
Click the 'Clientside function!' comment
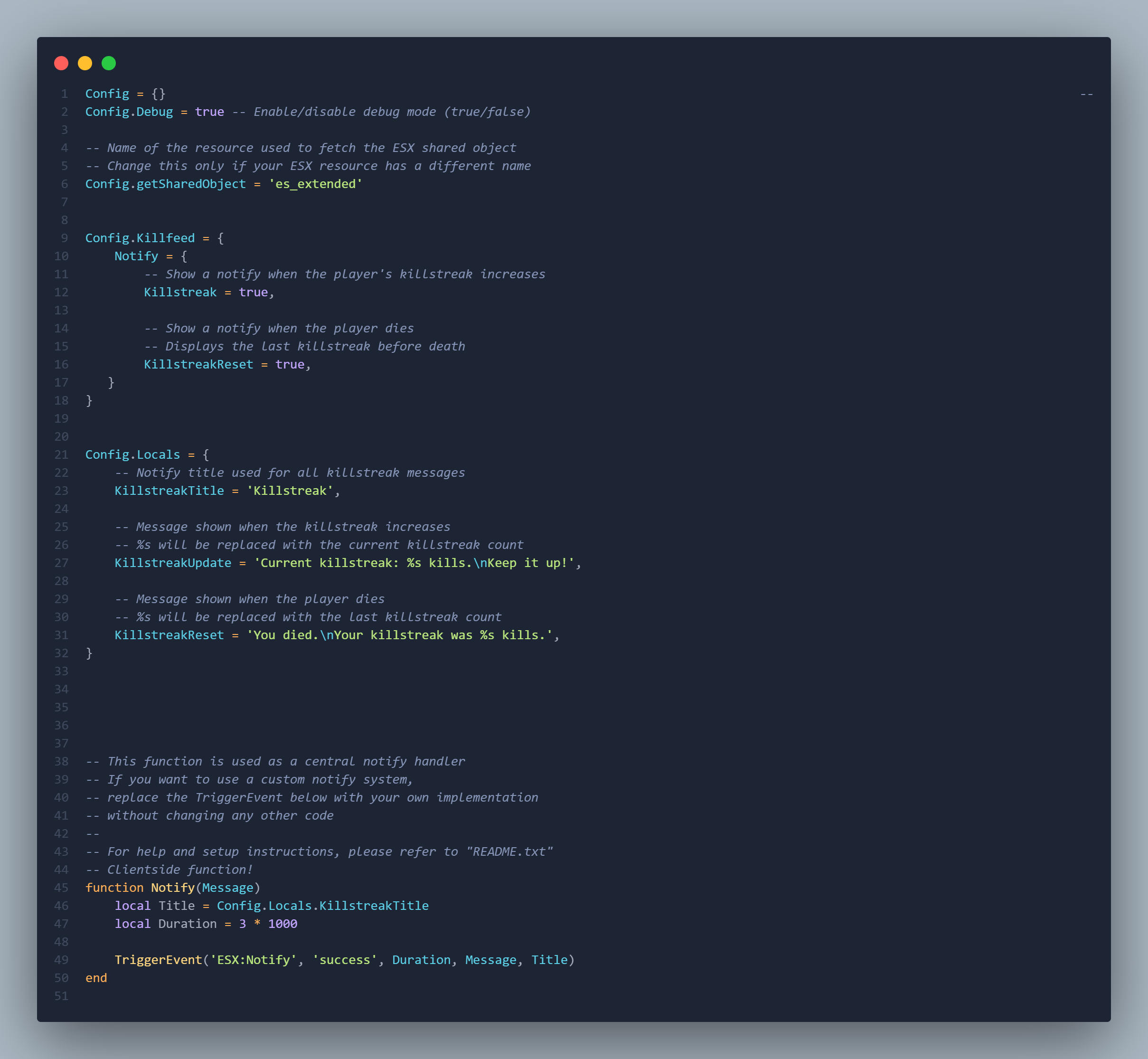169,870
